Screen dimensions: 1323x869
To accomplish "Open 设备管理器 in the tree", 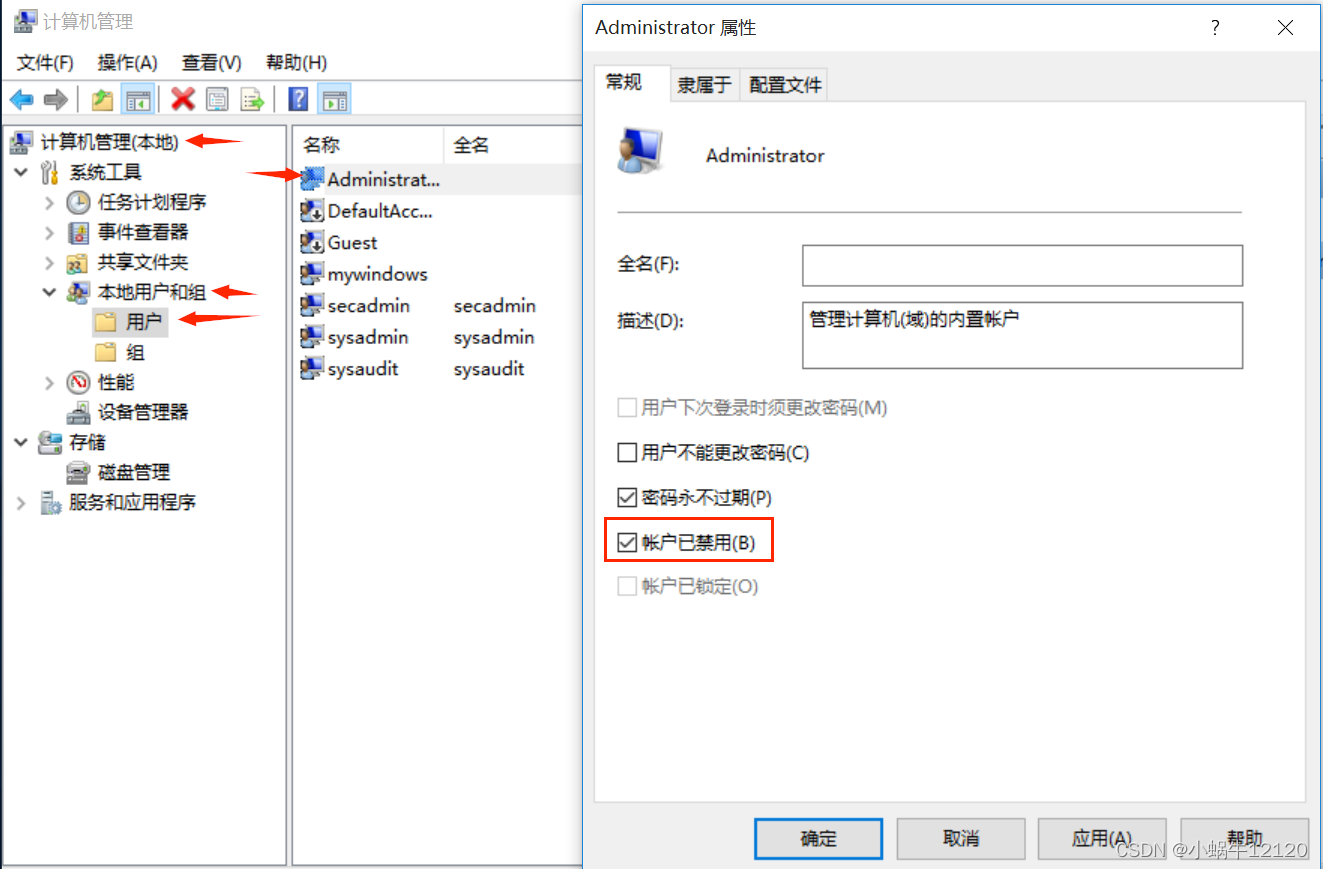I will [142, 412].
